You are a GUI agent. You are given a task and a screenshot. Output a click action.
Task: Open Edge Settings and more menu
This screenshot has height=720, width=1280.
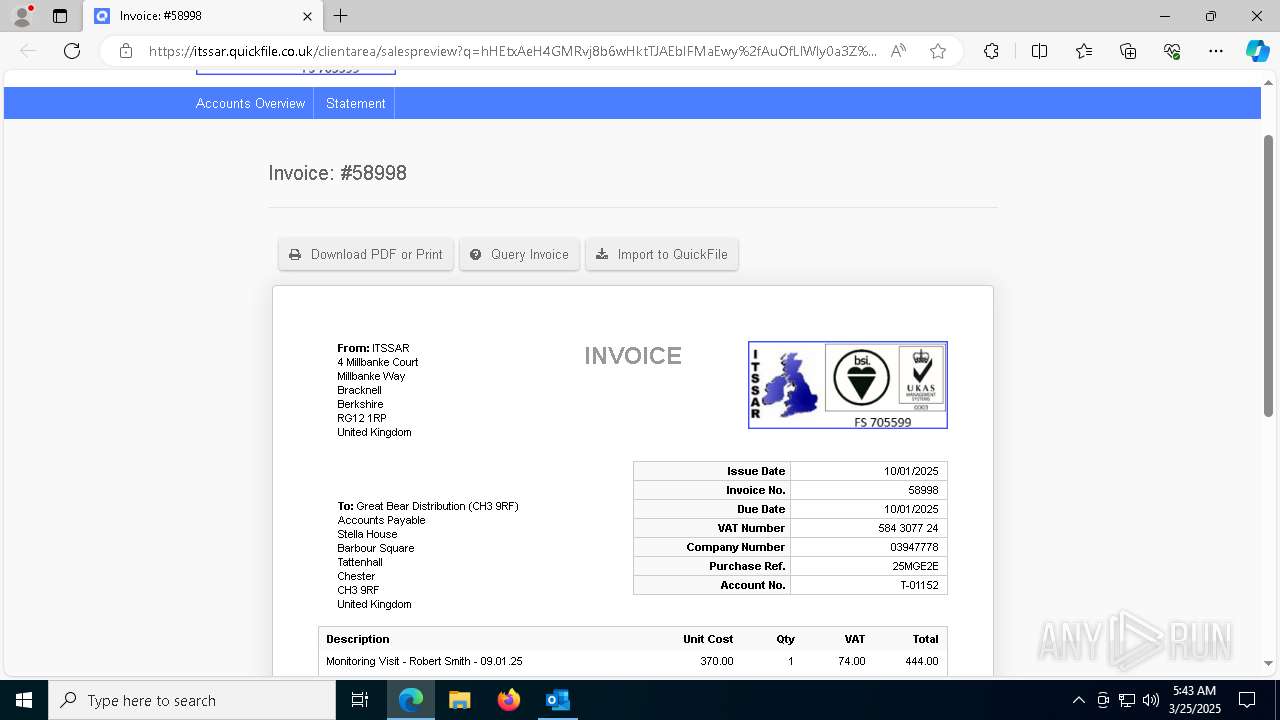point(1216,51)
